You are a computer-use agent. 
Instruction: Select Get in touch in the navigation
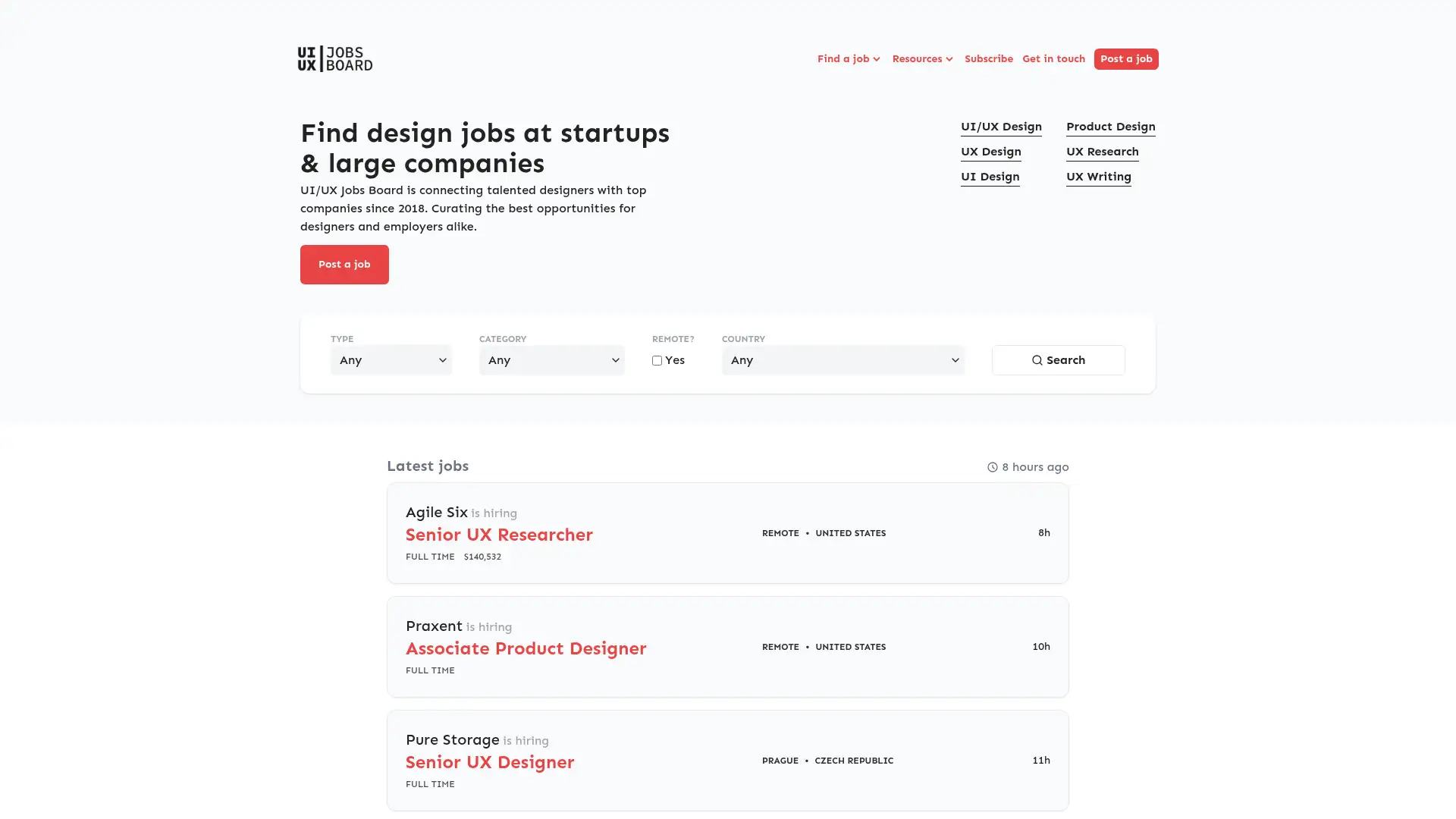pos(1053,58)
